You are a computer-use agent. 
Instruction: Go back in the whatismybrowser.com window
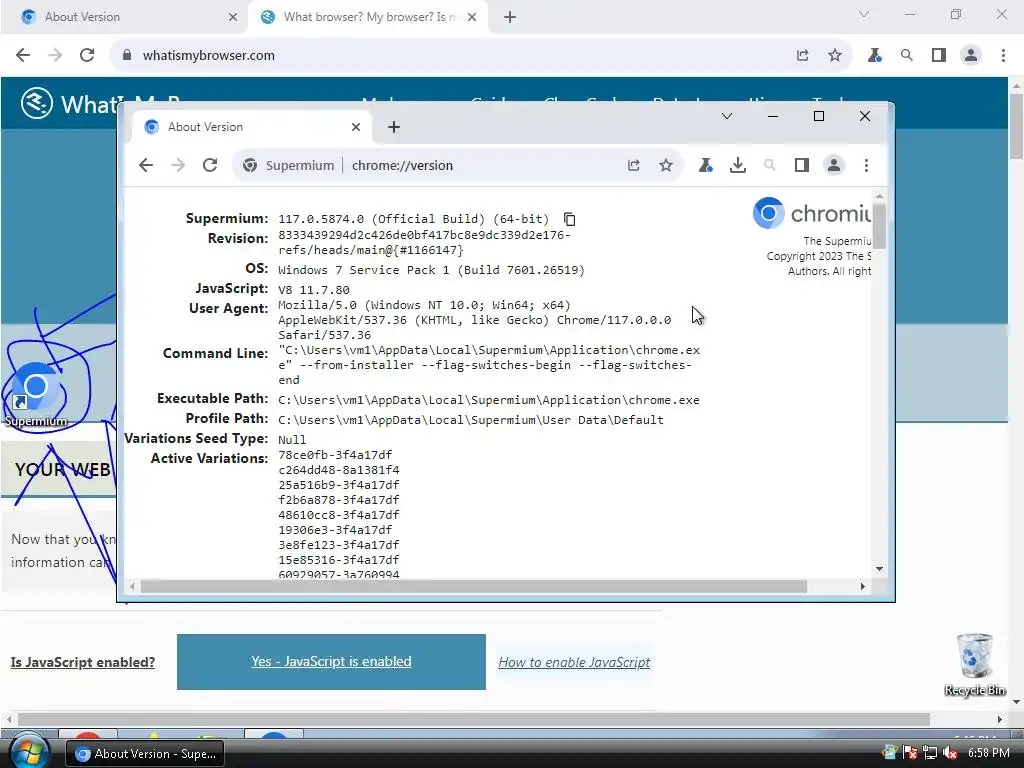[x=23, y=56]
